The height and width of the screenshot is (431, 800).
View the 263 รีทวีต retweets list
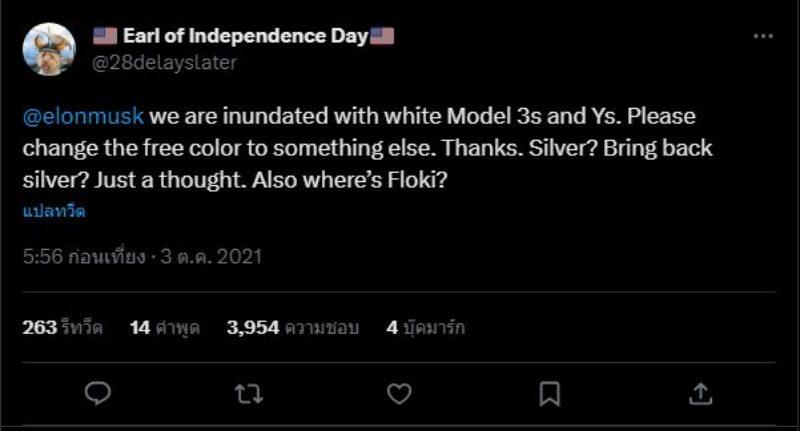62,327
